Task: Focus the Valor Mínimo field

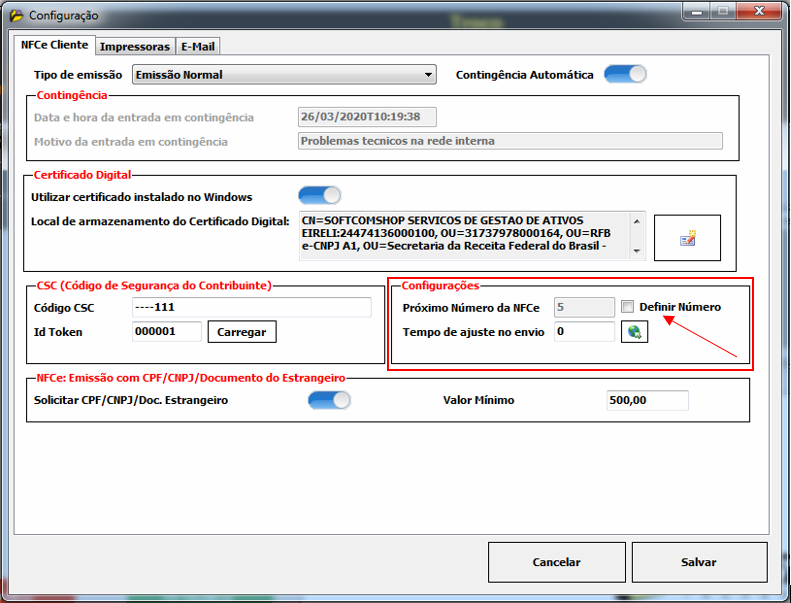Action: pyautogui.click(x=647, y=400)
